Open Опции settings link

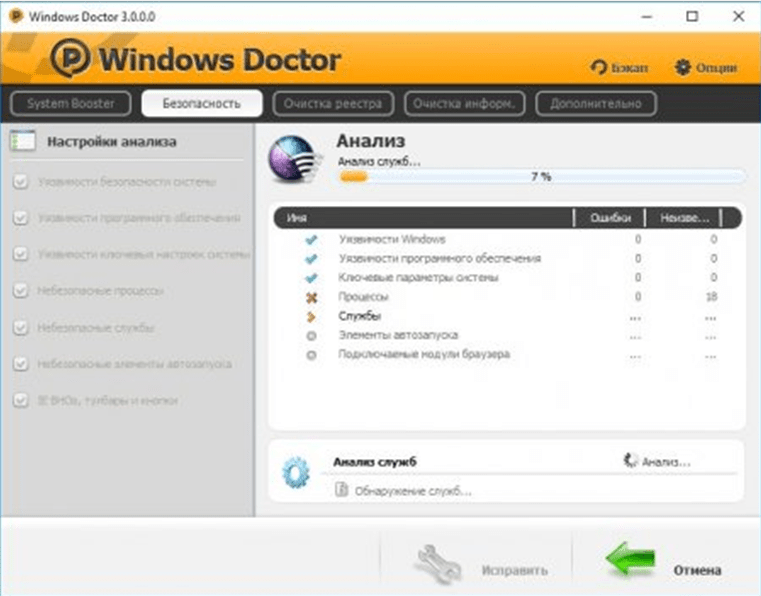click(x=716, y=67)
